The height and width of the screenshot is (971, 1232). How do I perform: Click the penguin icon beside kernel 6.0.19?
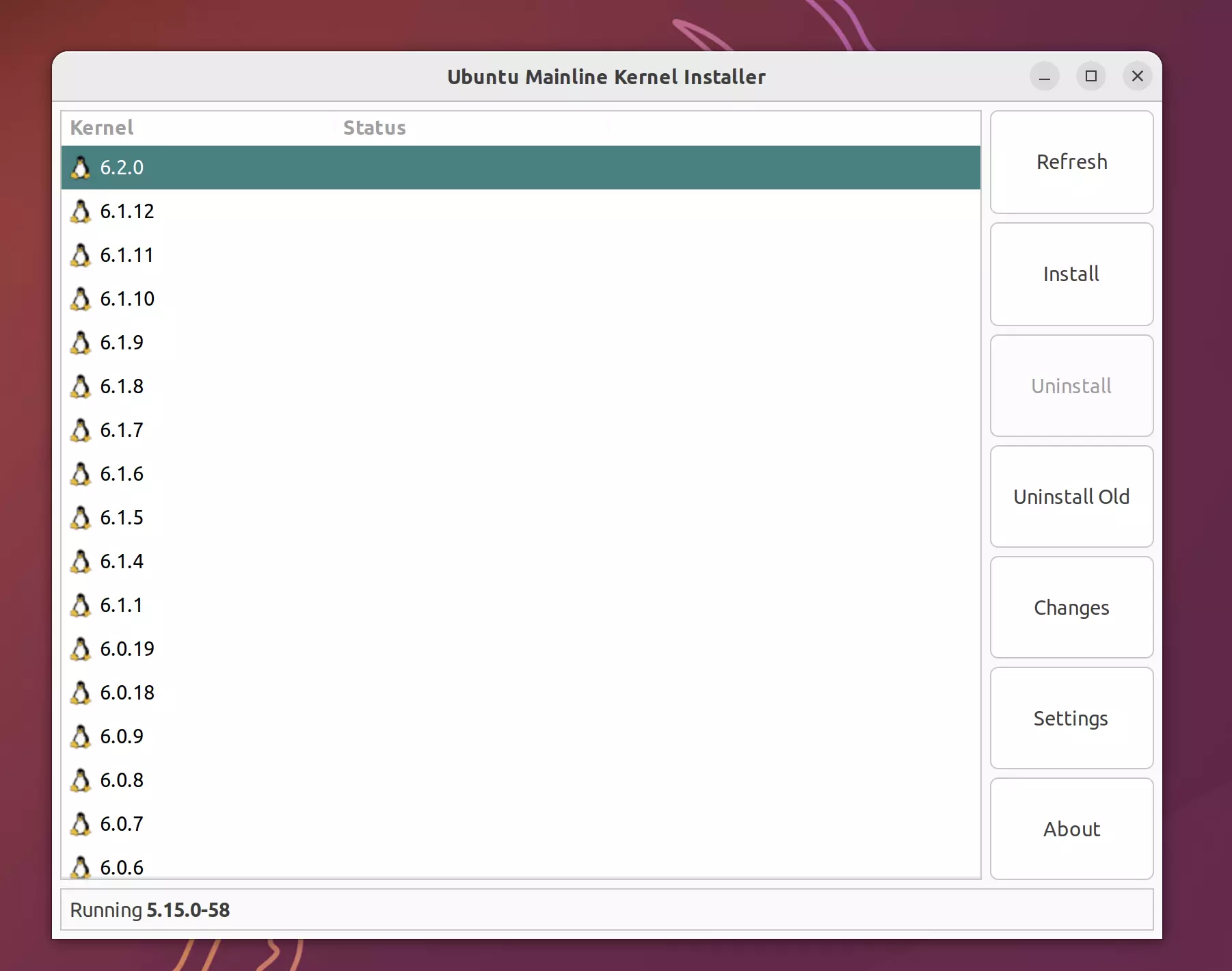coord(81,649)
